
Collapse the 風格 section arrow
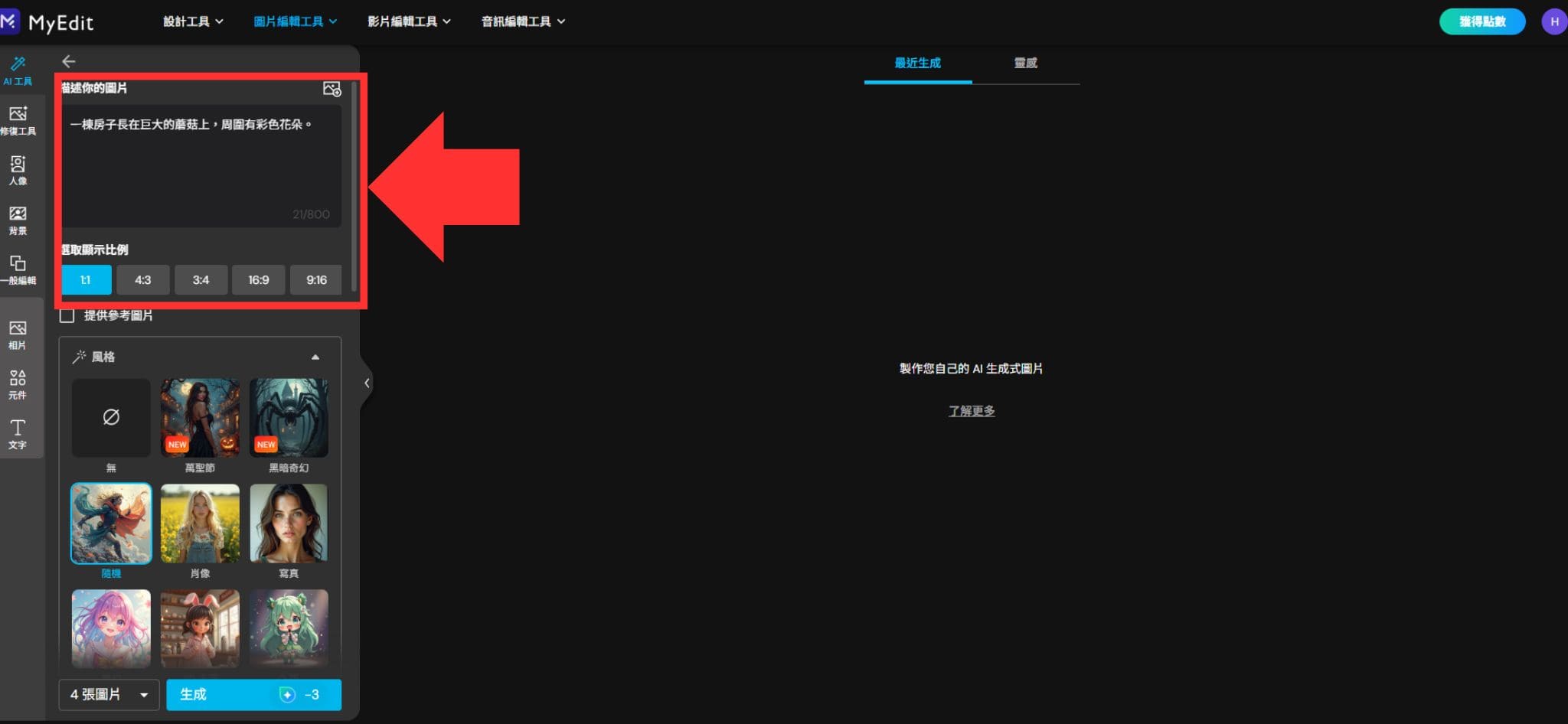[315, 357]
